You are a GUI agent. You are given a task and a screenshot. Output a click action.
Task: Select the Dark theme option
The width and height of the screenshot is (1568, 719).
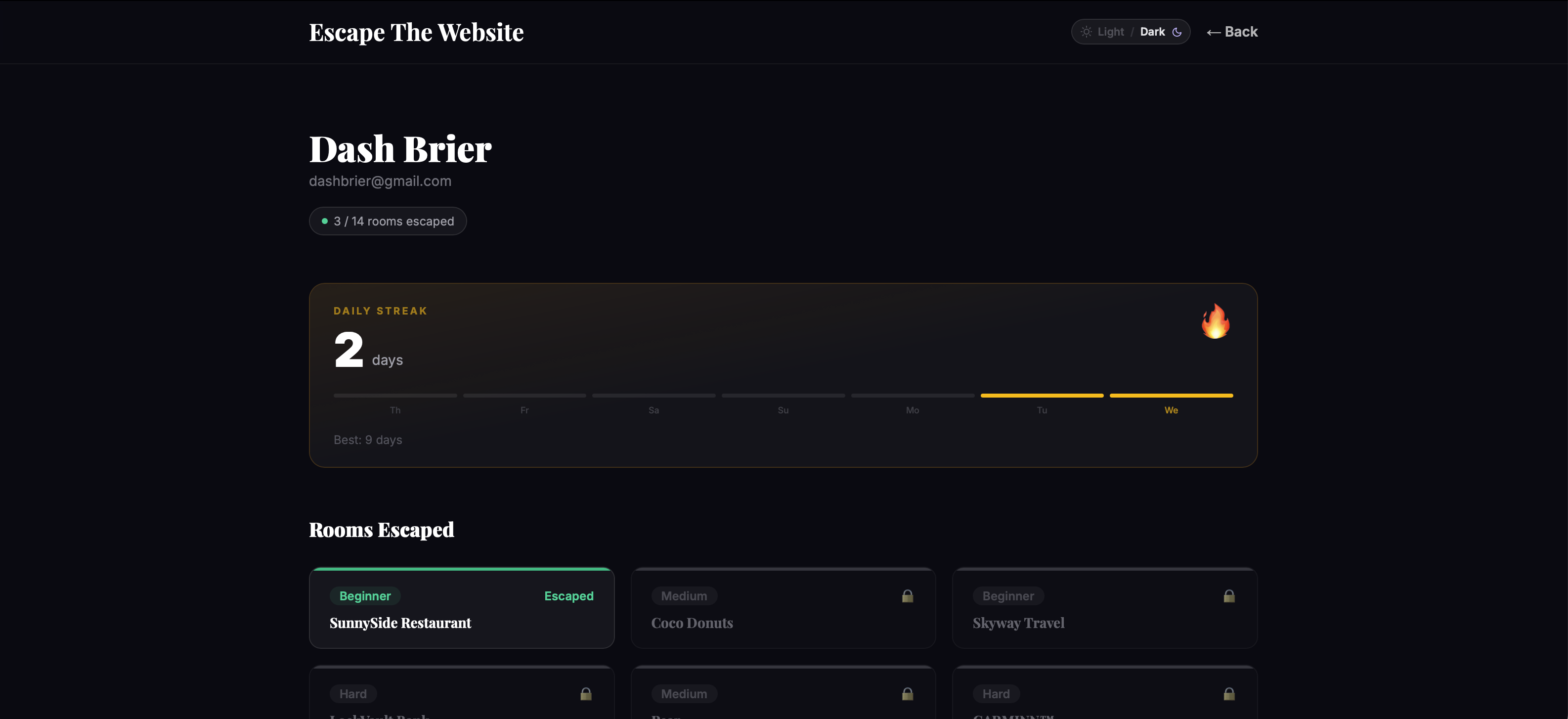(x=1152, y=32)
